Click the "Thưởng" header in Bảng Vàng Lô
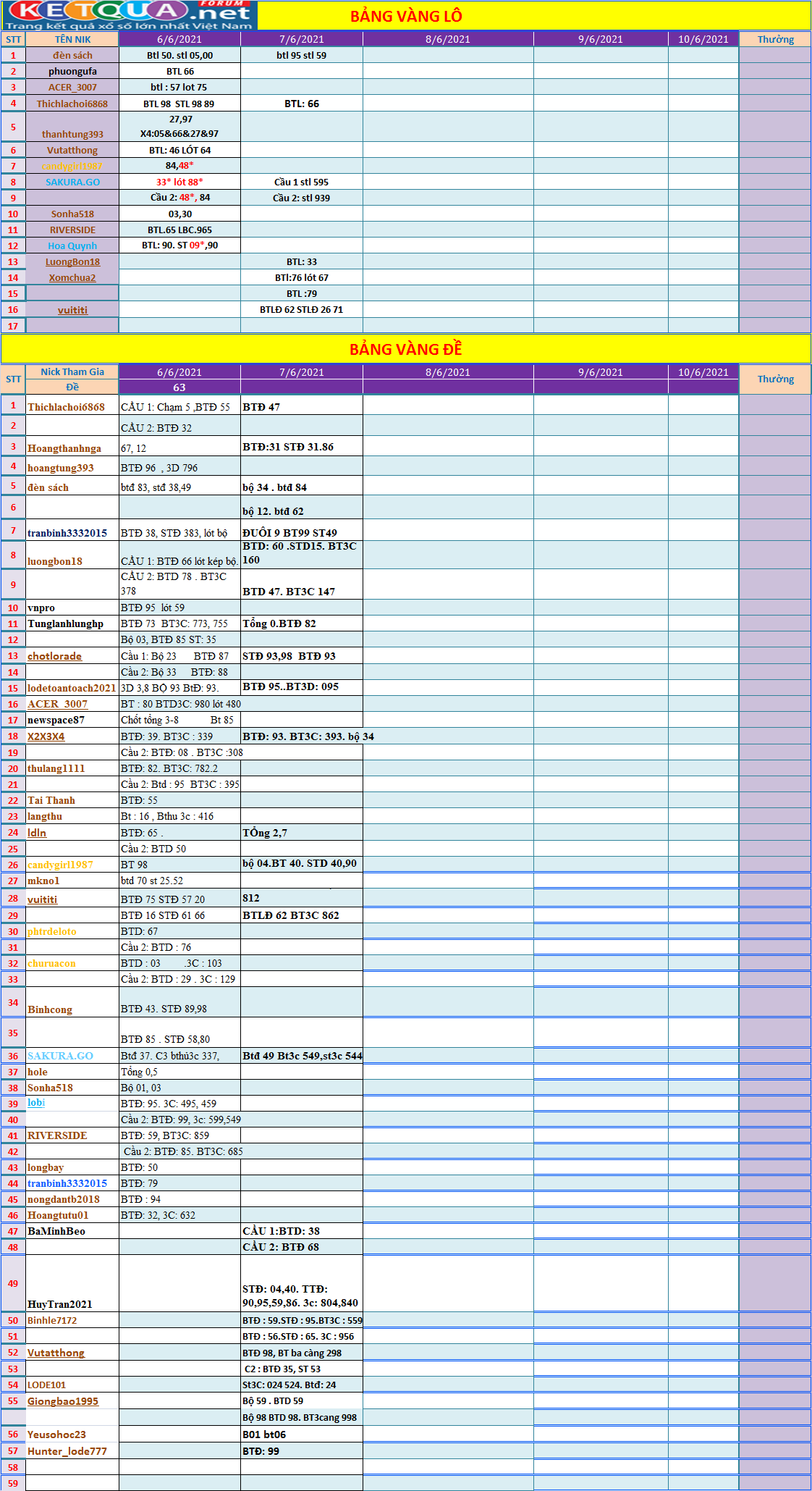 point(776,40)
